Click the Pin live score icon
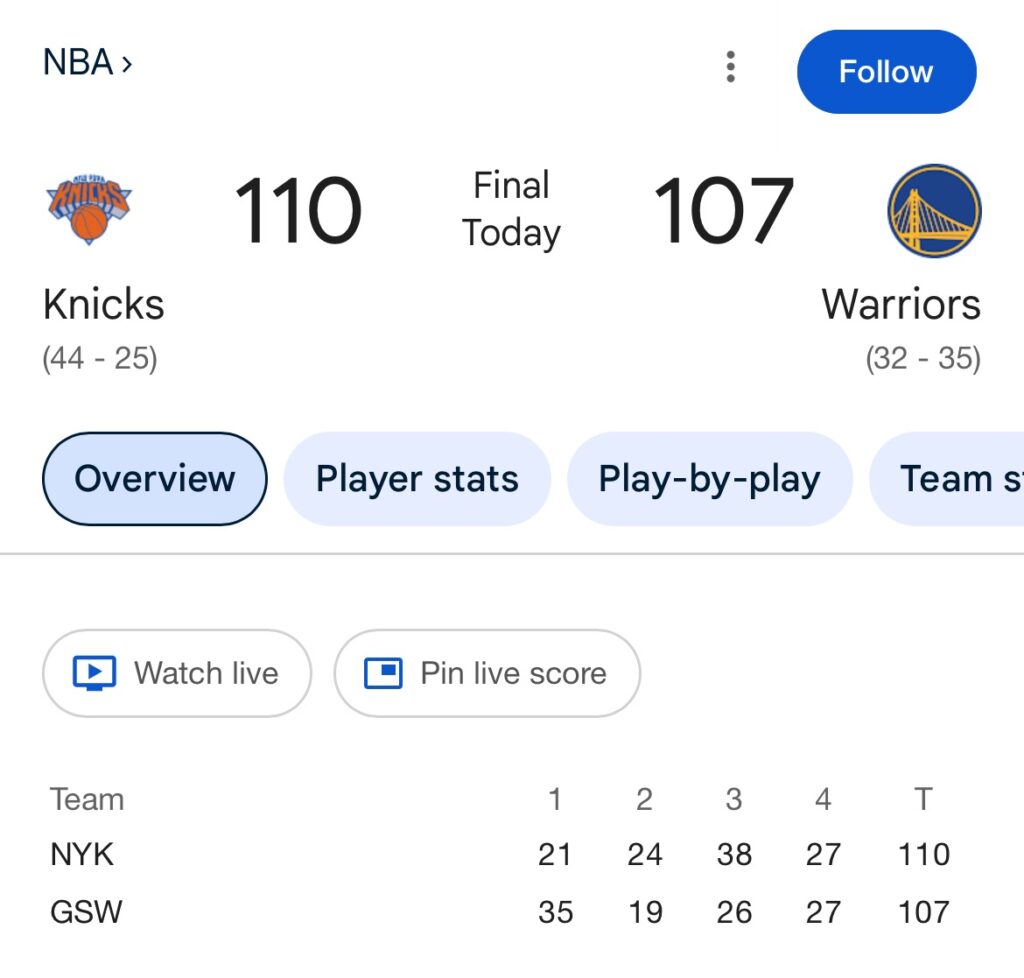Screen dimensions: 1024x978 click(x=382, y=673)
